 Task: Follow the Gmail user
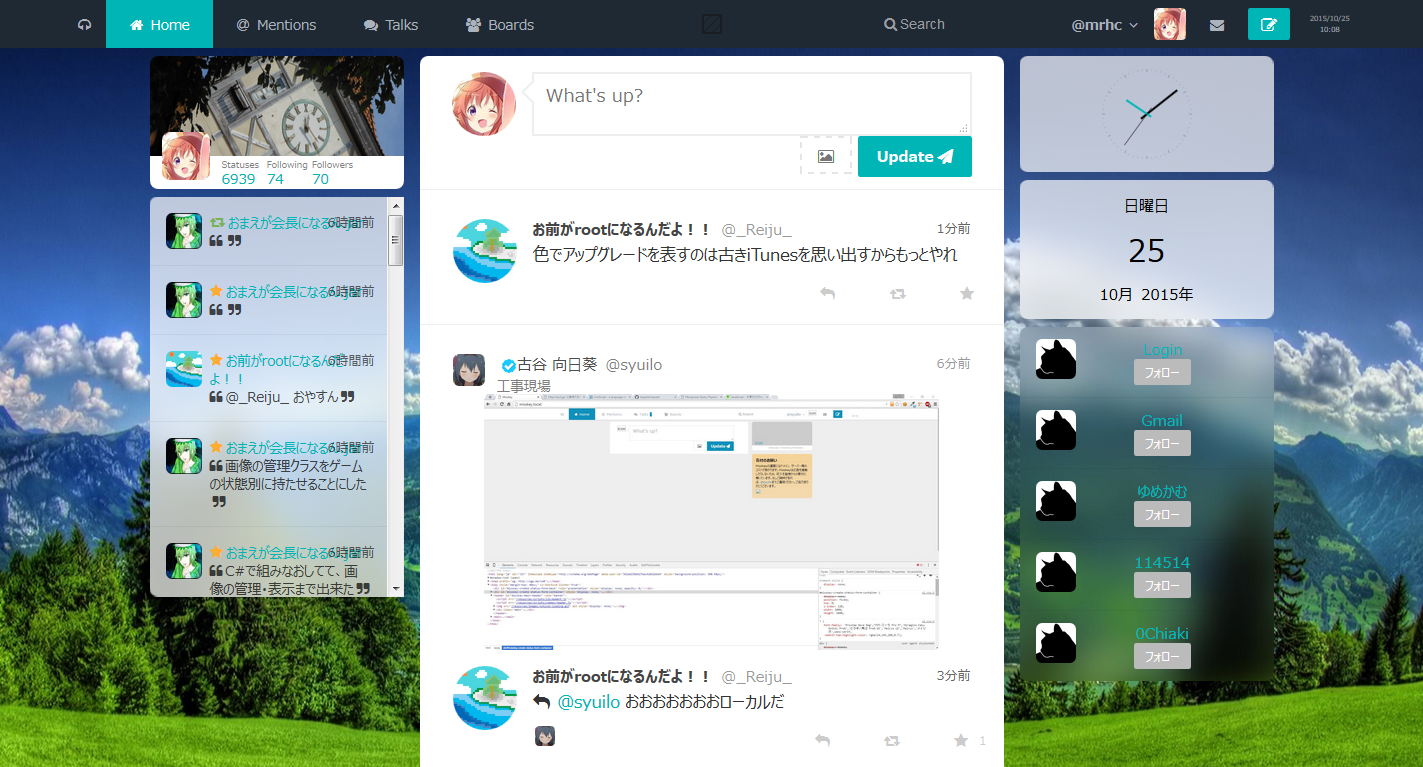[1162, 443]
